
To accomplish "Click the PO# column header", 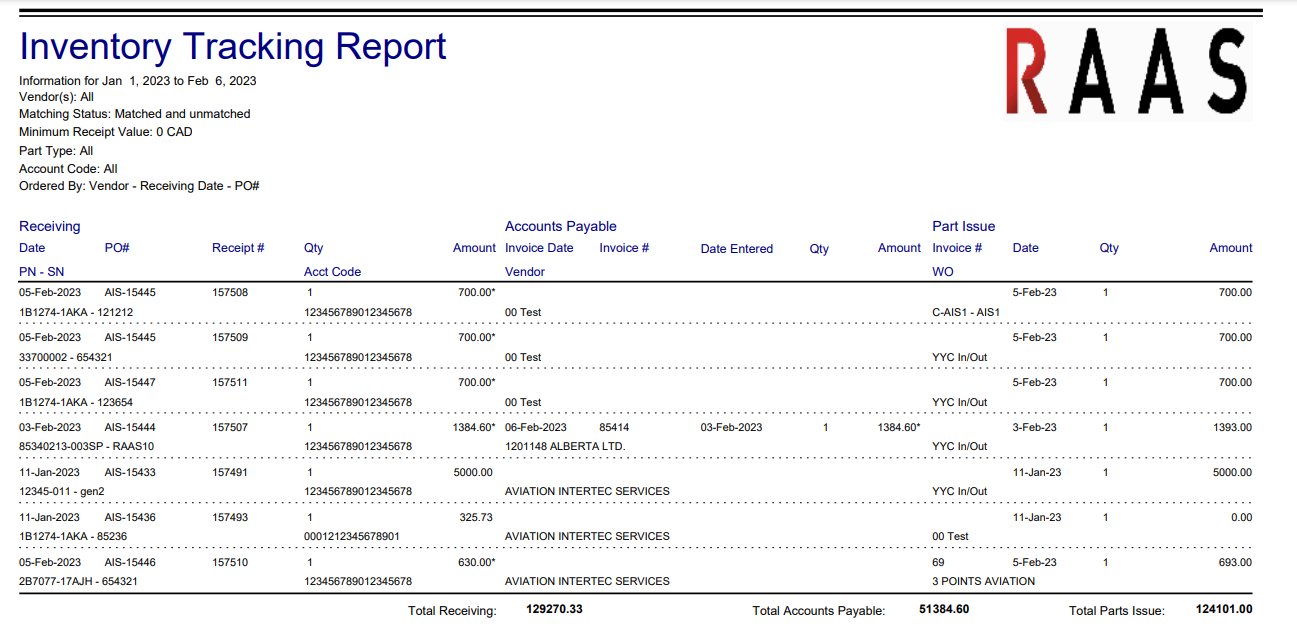I will click(117, 248).
